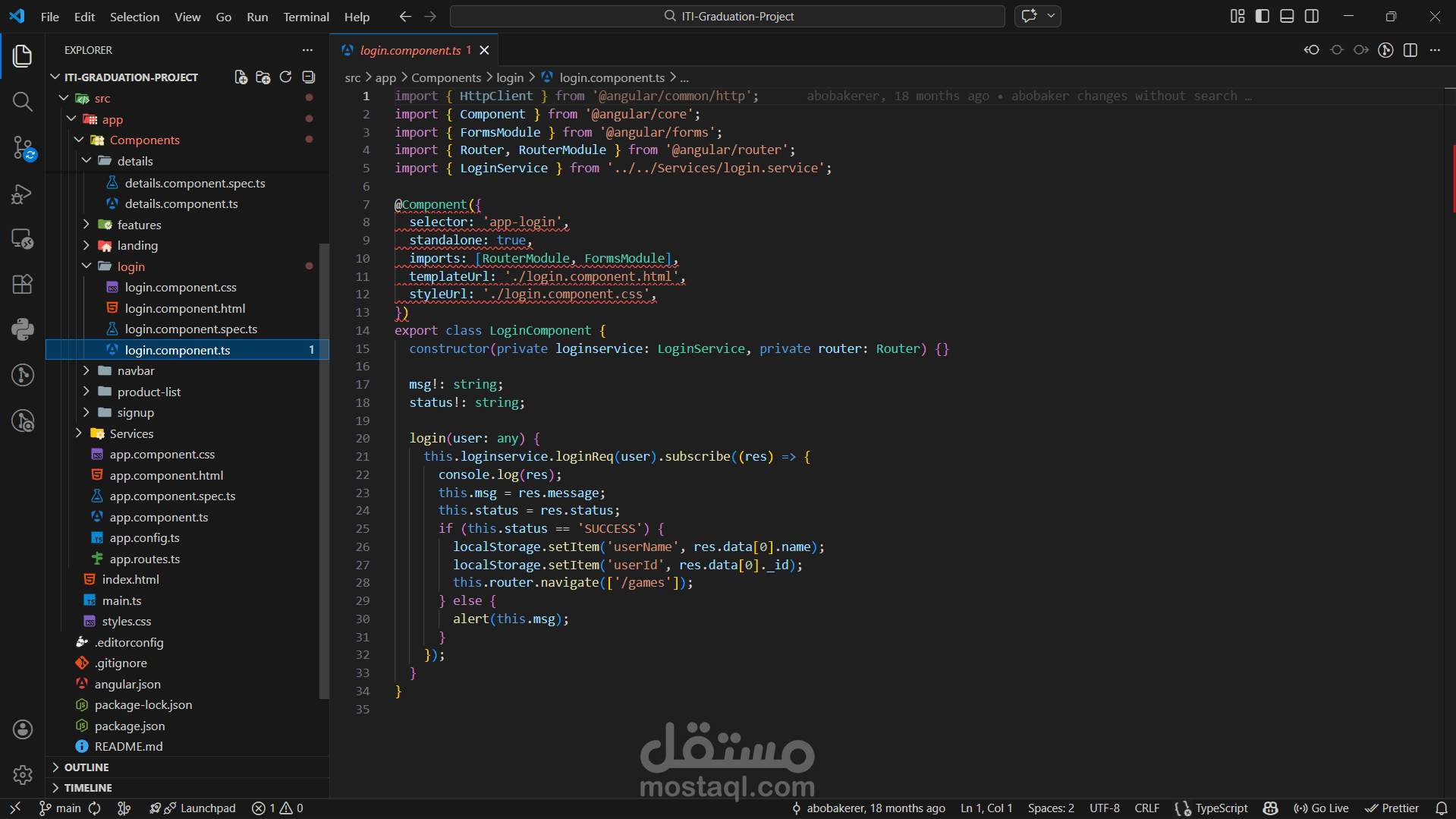Open the Search view icon
The height and width of the screenshot is (819, 1456).
(x=23, y=102)
